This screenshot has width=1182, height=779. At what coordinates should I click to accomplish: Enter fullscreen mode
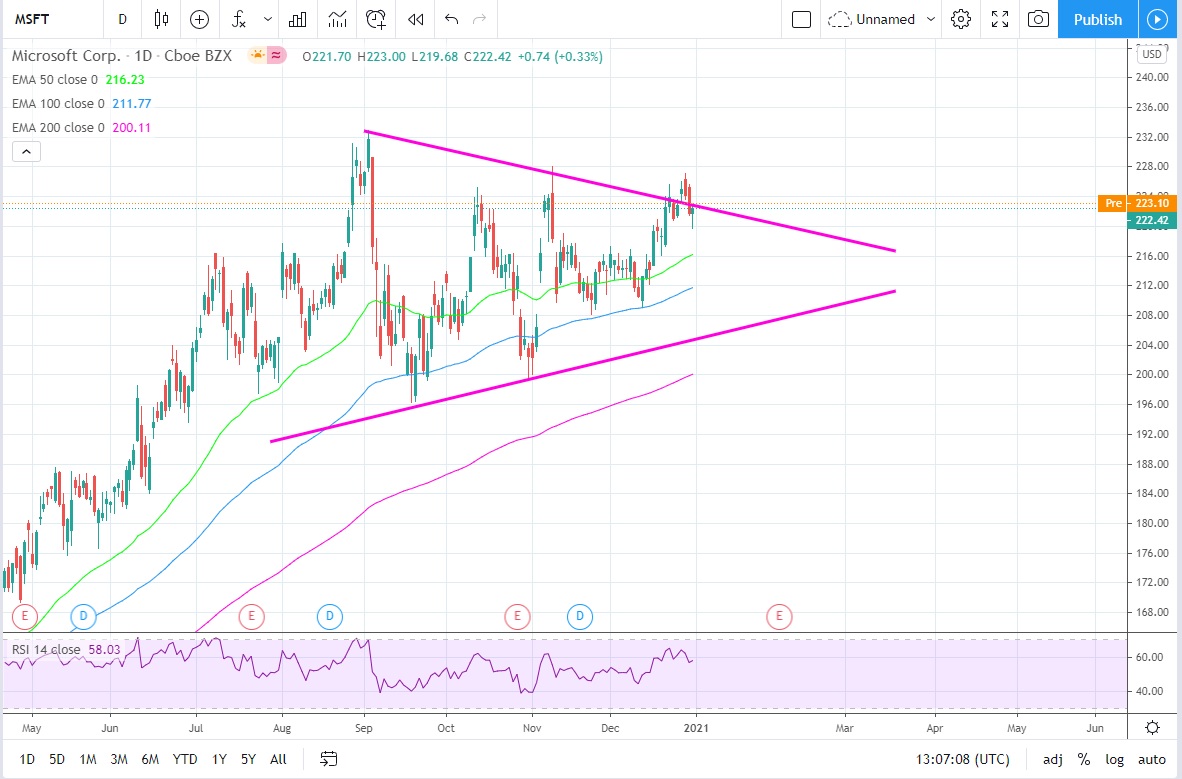pos(1000,19)
